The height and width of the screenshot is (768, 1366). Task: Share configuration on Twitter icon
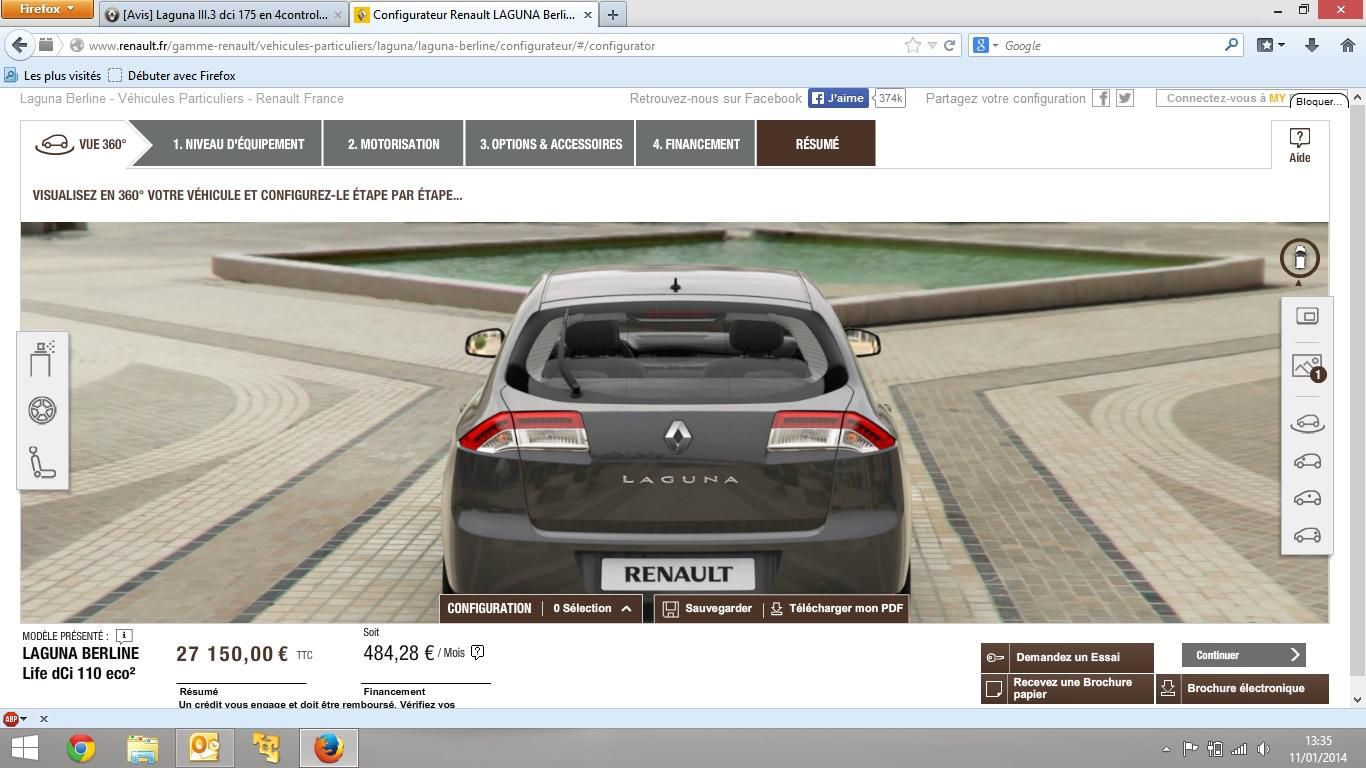point(1125,98)
